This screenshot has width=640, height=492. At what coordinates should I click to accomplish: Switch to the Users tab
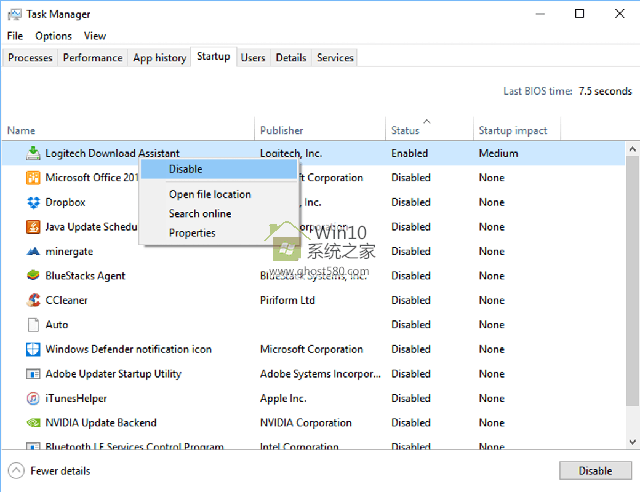253,58
